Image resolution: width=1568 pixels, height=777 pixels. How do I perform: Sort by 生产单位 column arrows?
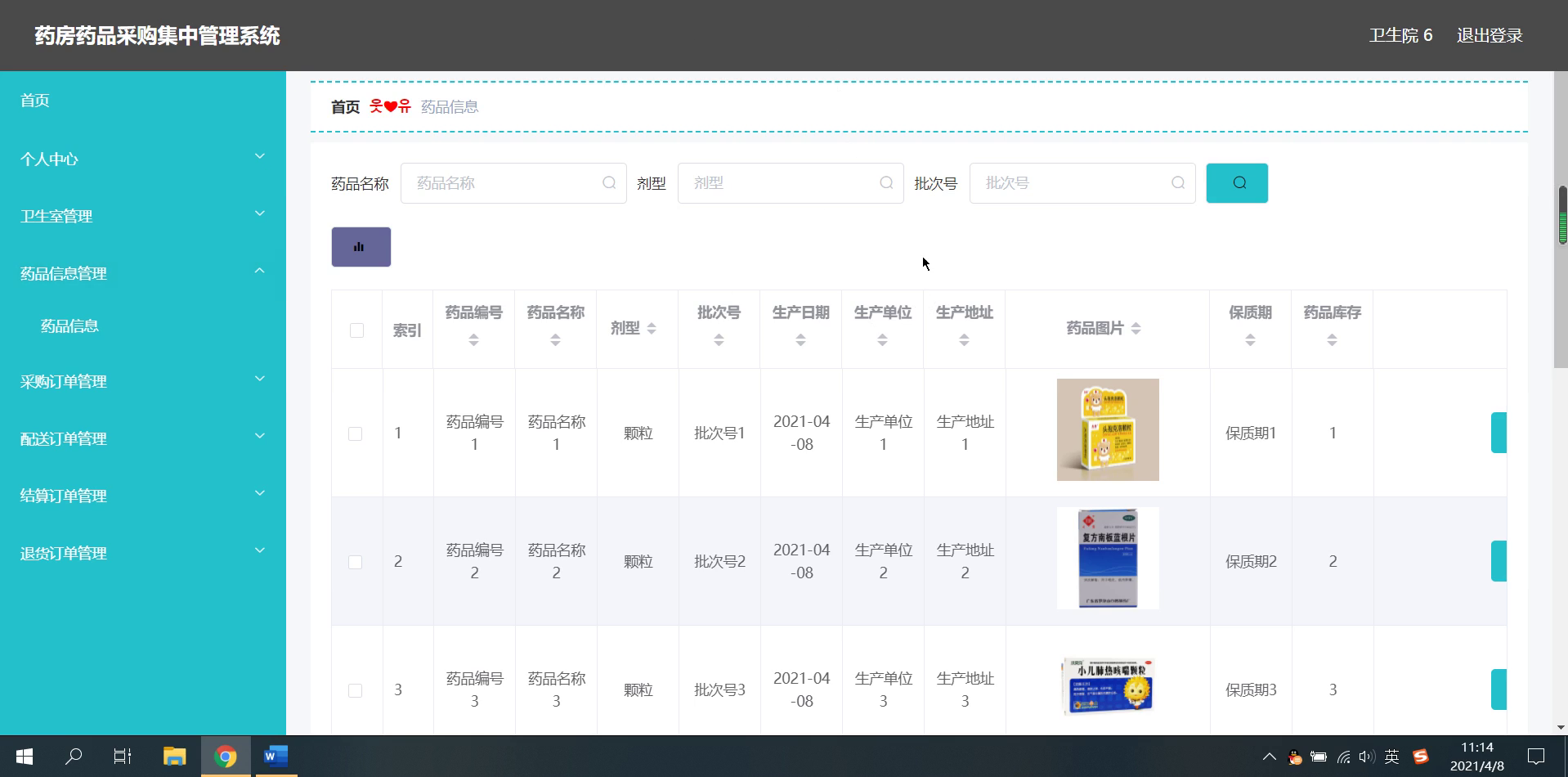tap(882, 340)
